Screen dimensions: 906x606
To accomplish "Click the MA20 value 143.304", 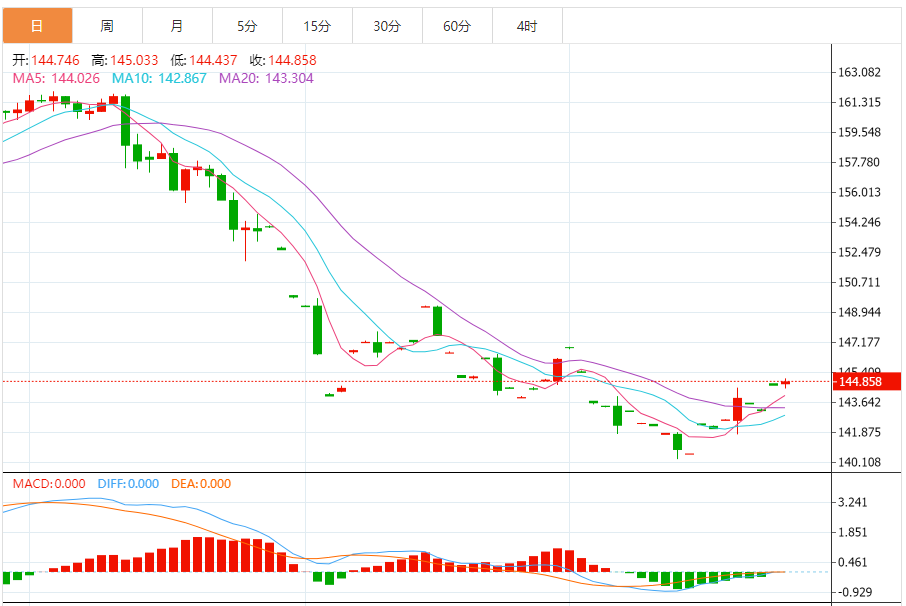I will point(289,78).
